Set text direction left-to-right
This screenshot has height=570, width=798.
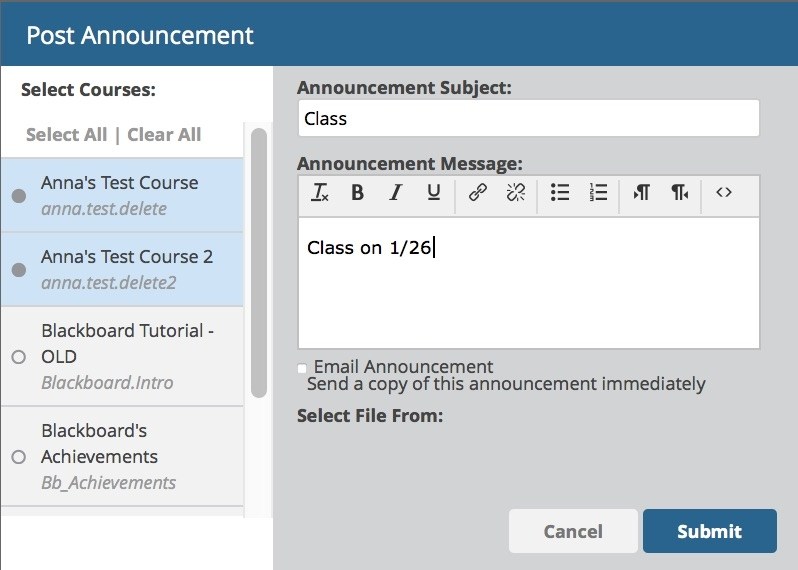click(641, 194)
